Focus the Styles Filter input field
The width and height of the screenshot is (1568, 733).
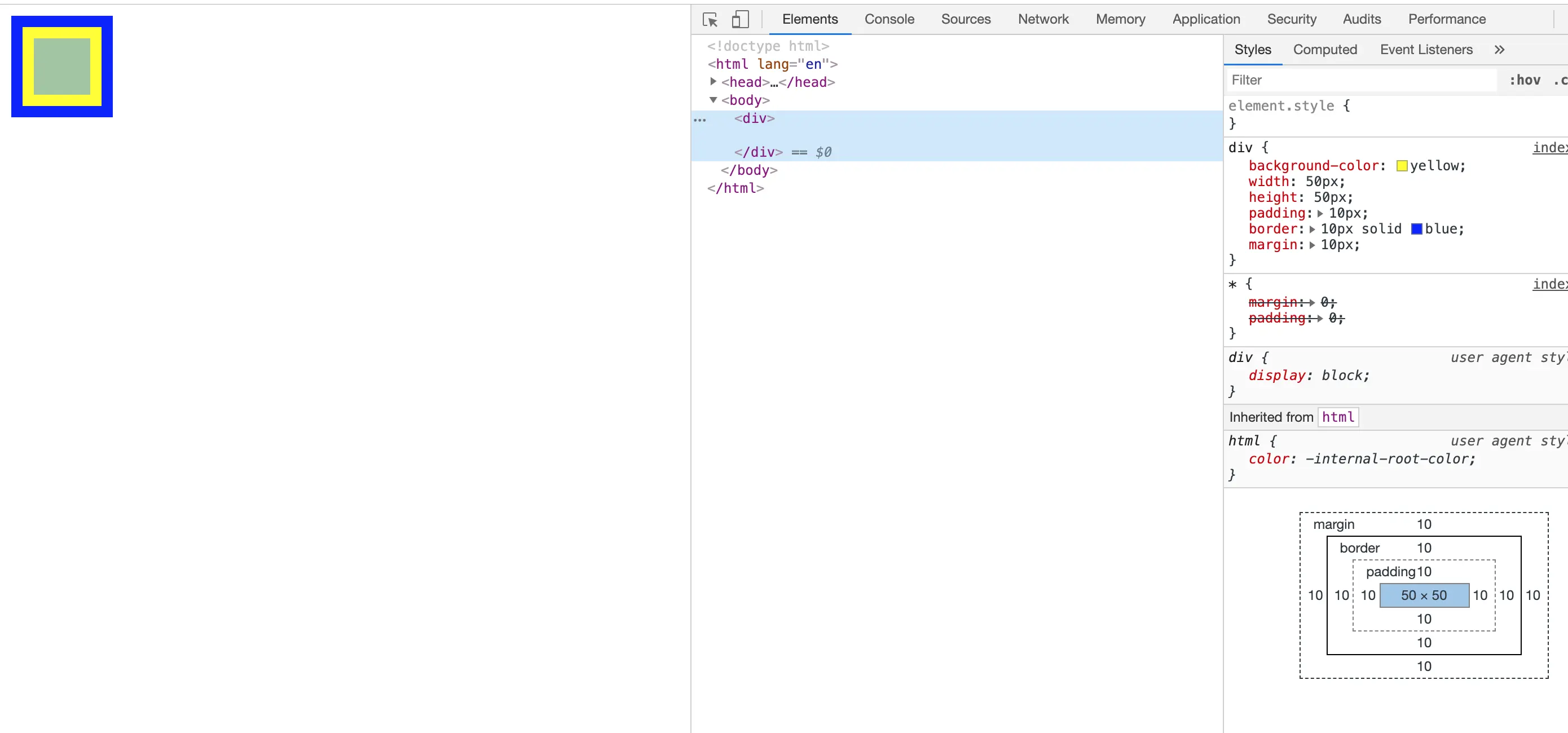click(x=1360, y=80)
